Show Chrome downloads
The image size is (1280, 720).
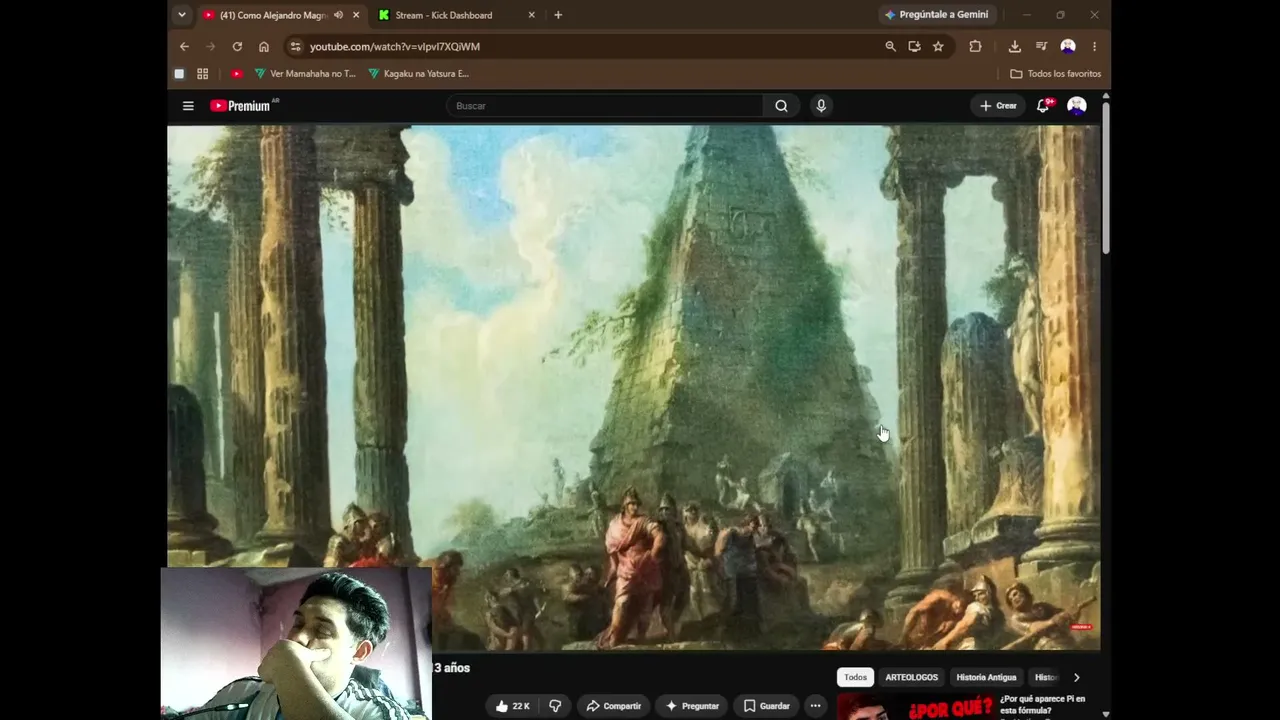1014,46
